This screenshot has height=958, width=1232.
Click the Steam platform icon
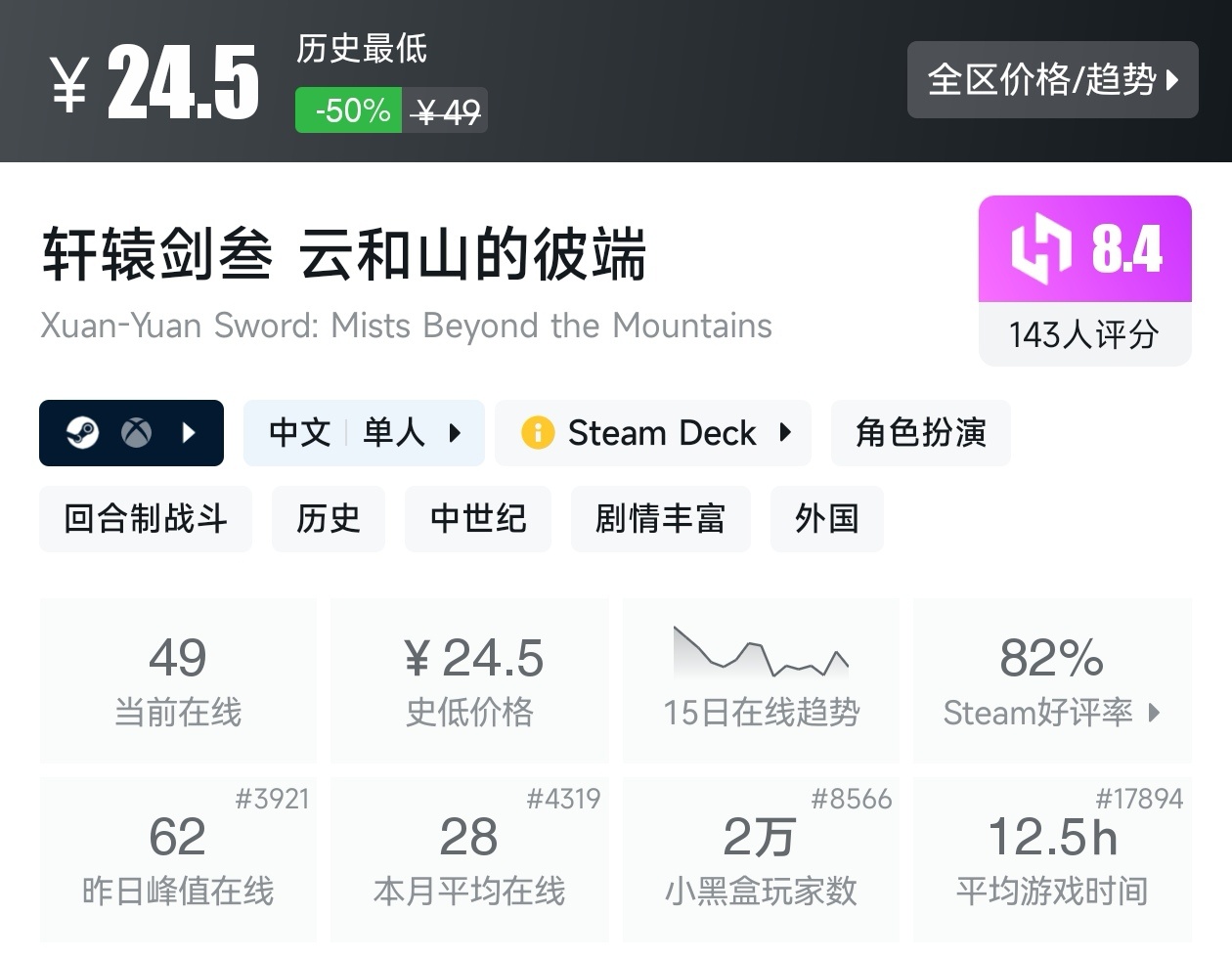click(x=82, y=432)
